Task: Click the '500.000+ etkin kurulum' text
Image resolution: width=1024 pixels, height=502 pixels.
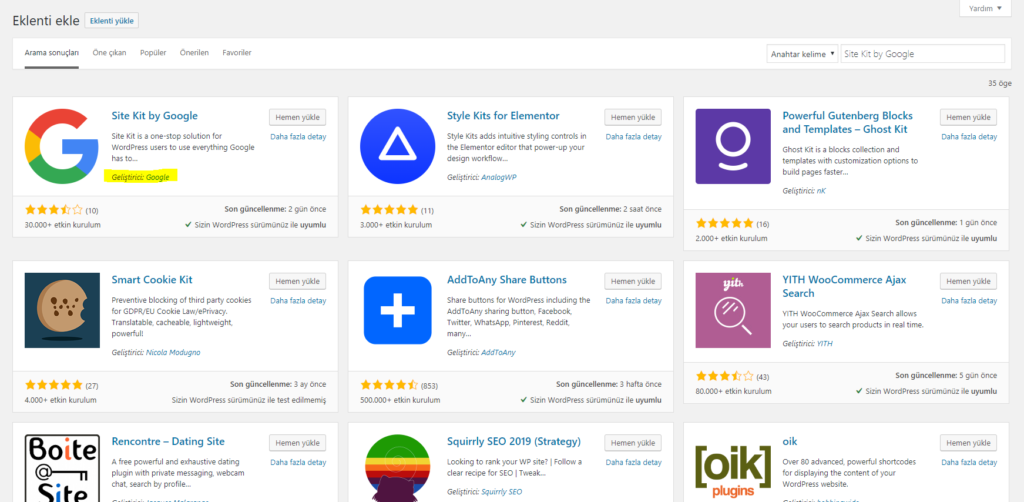Action: pyautogui.click(x=400, y=400)
